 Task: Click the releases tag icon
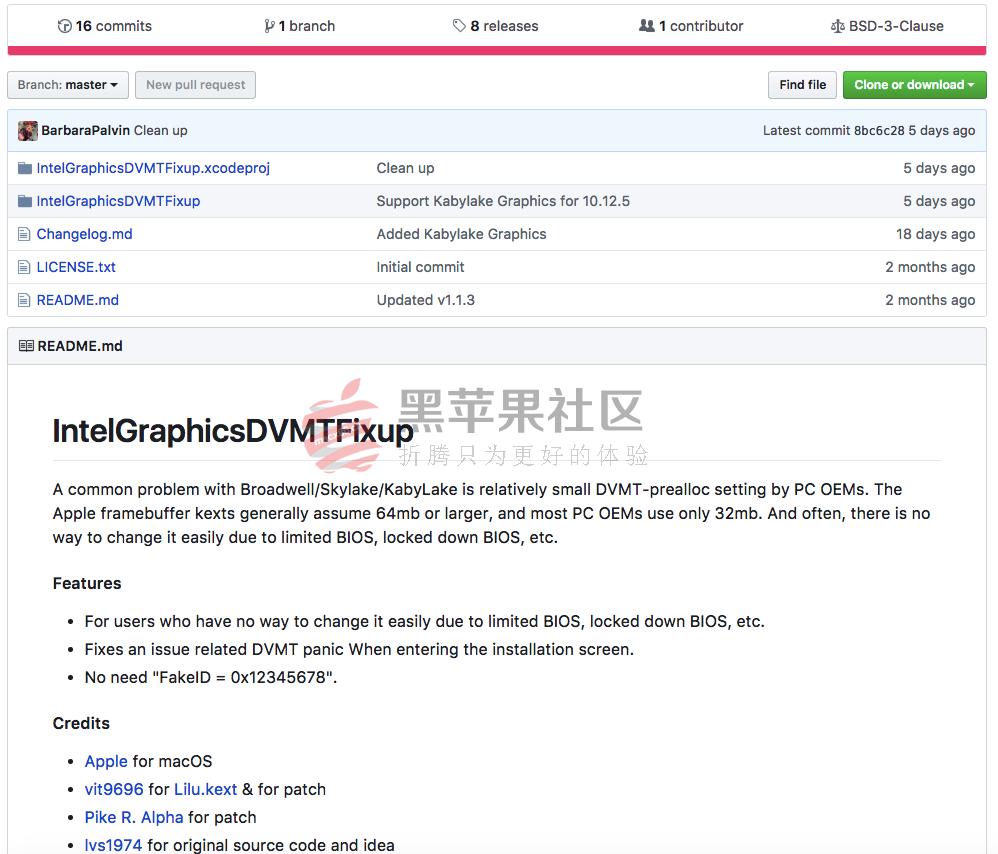[459, 26]
